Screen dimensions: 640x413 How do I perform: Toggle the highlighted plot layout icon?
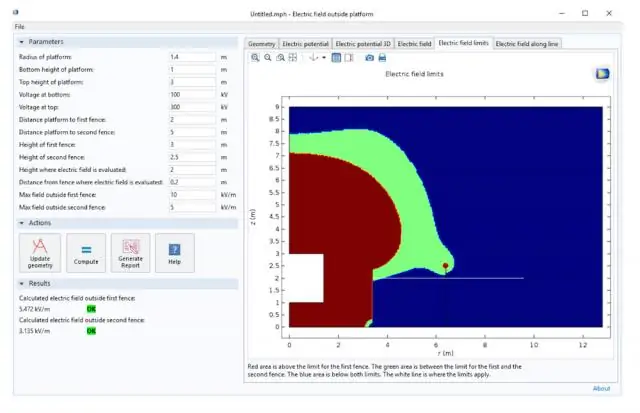[x=336, y=58]
